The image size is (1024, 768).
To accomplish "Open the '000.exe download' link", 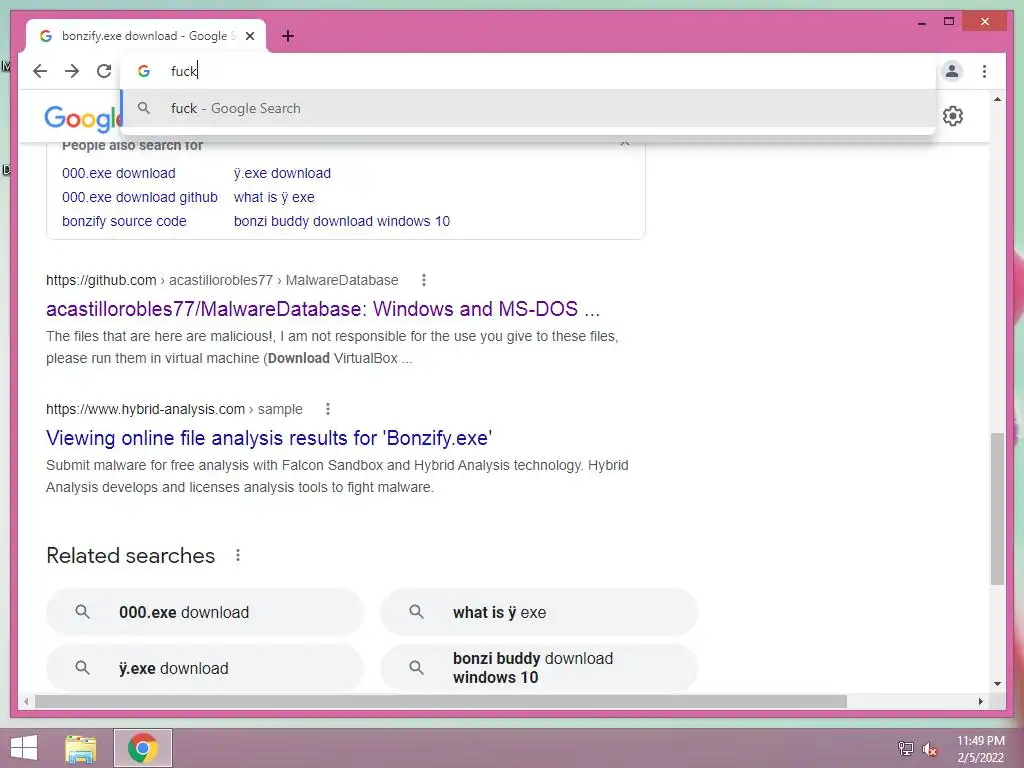I will coord(119,173).
